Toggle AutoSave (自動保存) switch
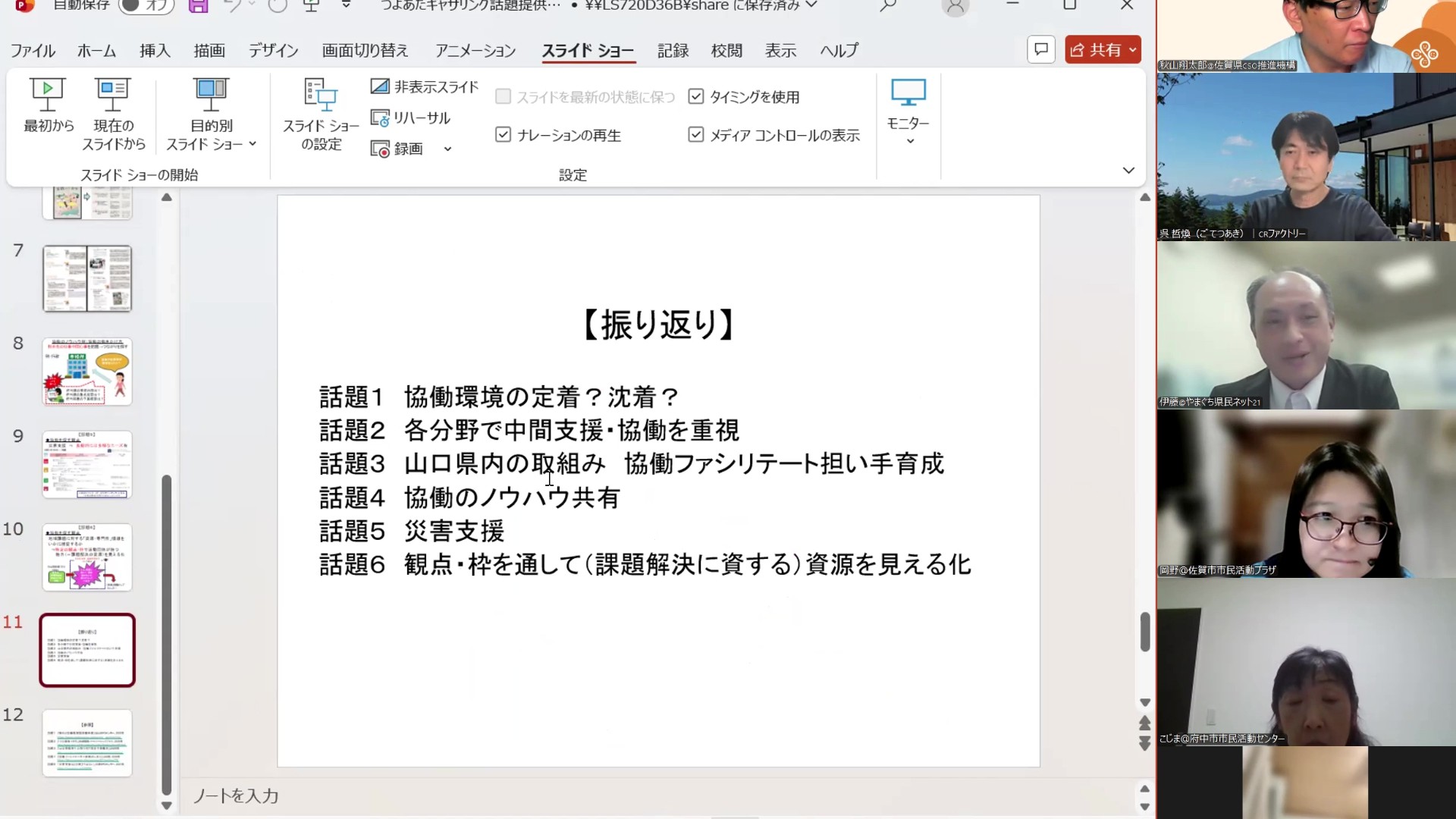 [146, 6]
